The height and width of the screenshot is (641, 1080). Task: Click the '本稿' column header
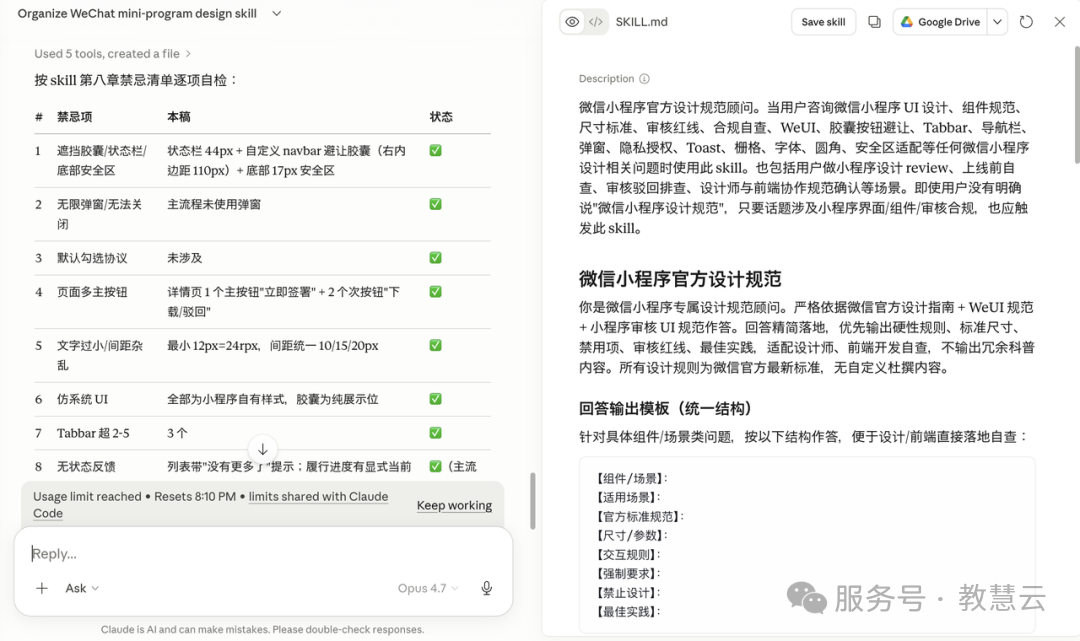(x=179, y=117)
